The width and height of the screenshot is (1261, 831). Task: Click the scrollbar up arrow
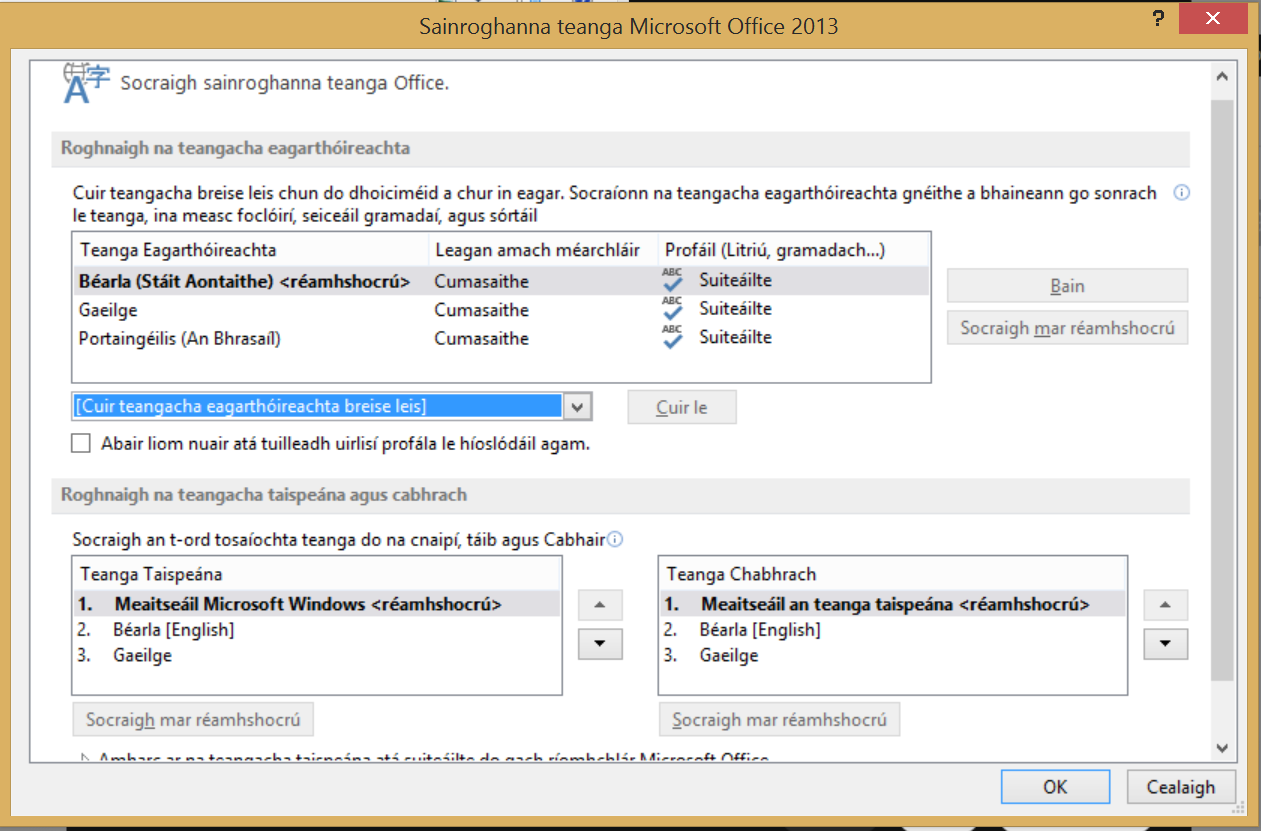coord(1221,75)
